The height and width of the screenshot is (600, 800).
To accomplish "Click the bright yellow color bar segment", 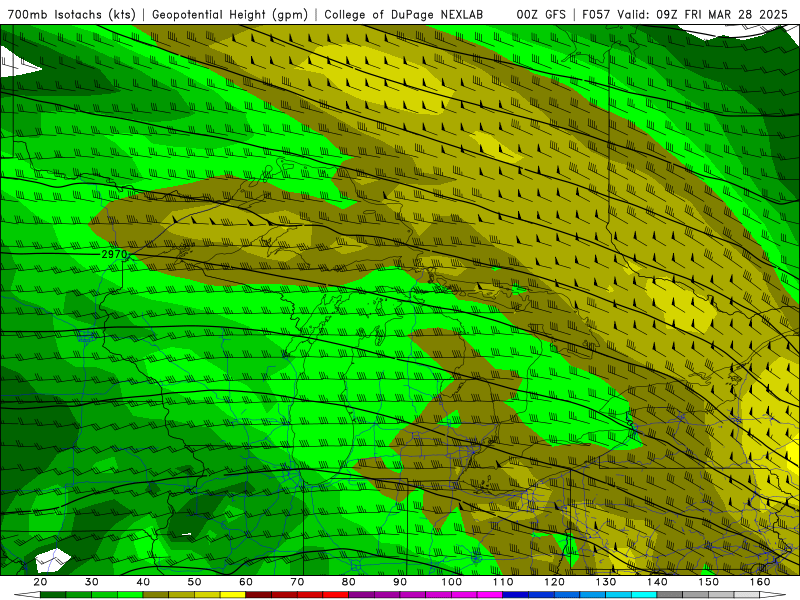I will (233, 595).
